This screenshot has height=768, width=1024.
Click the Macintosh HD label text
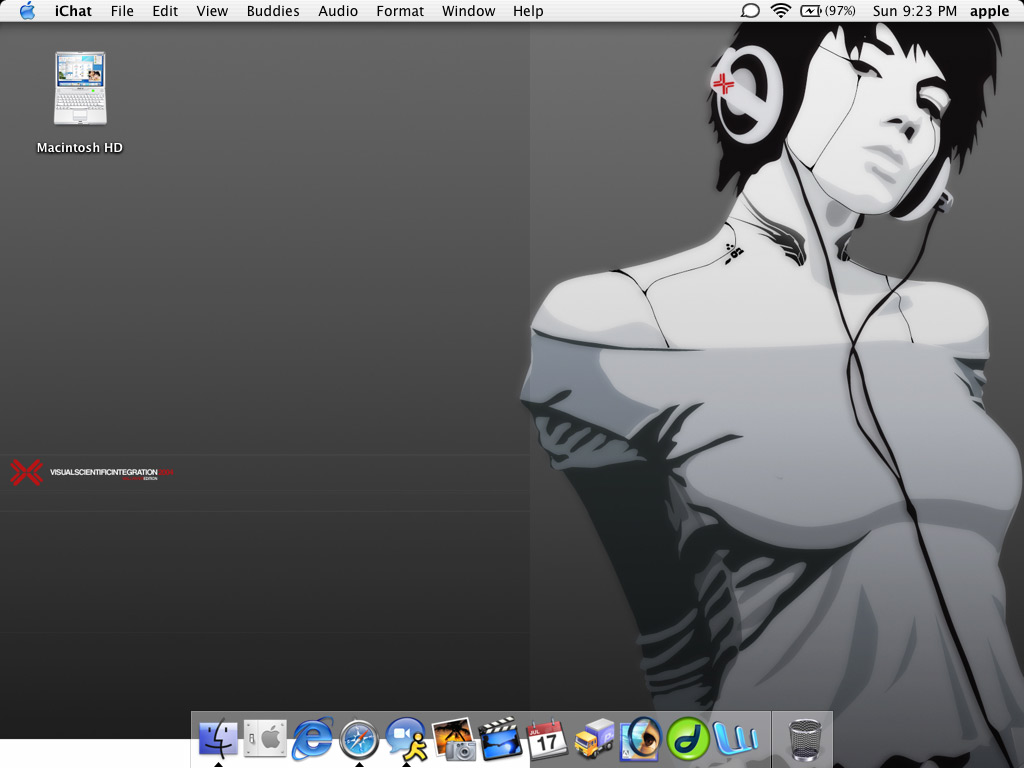(80, 148)
